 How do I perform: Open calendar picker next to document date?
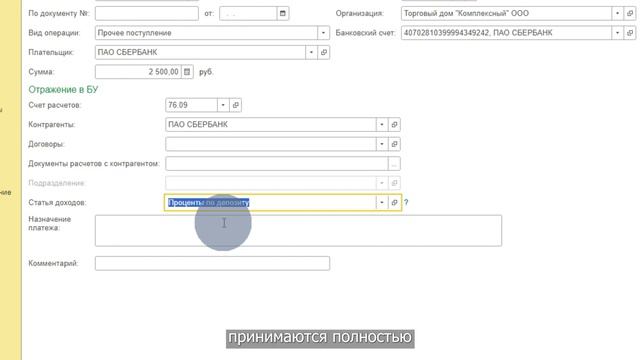282,13
